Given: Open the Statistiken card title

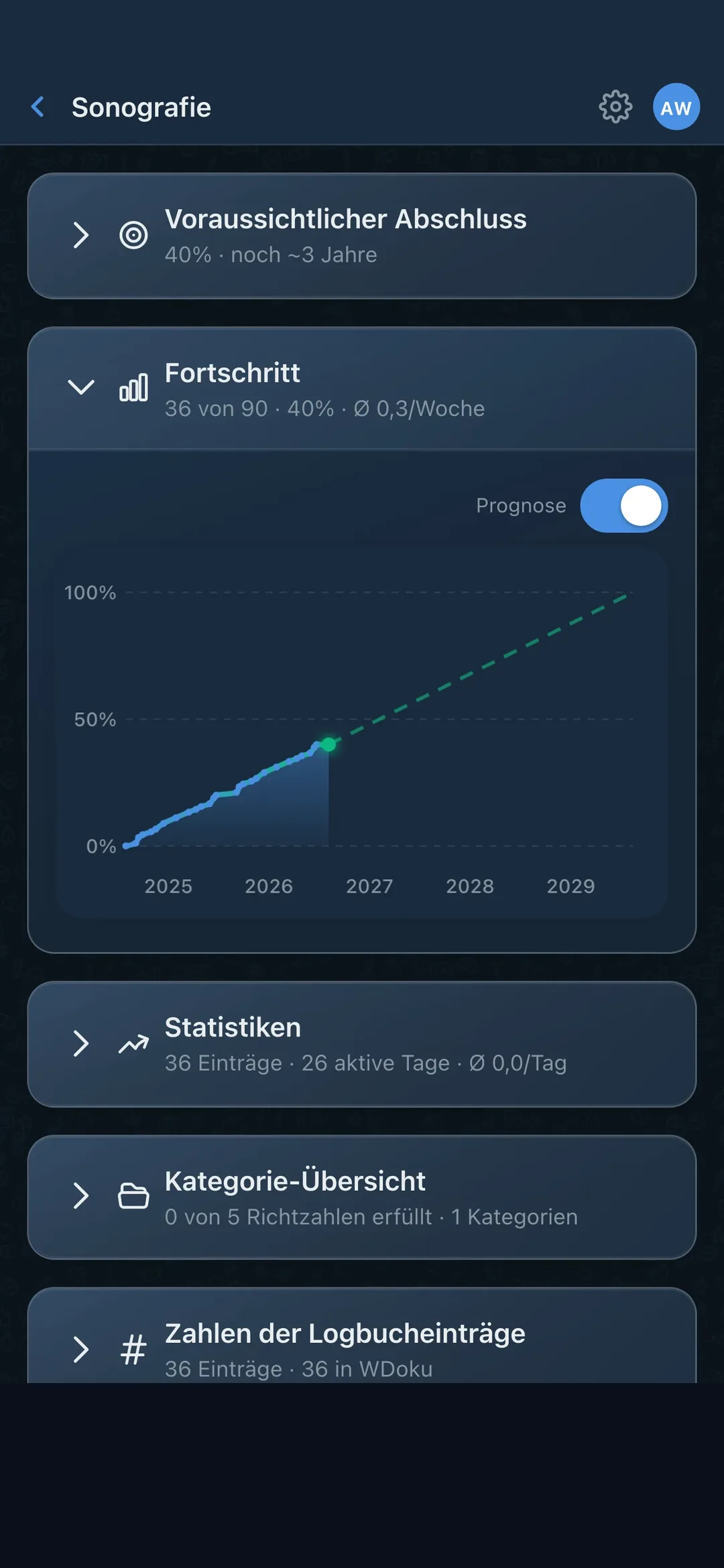Looking at the screenshot, I should pos(233,1027).
